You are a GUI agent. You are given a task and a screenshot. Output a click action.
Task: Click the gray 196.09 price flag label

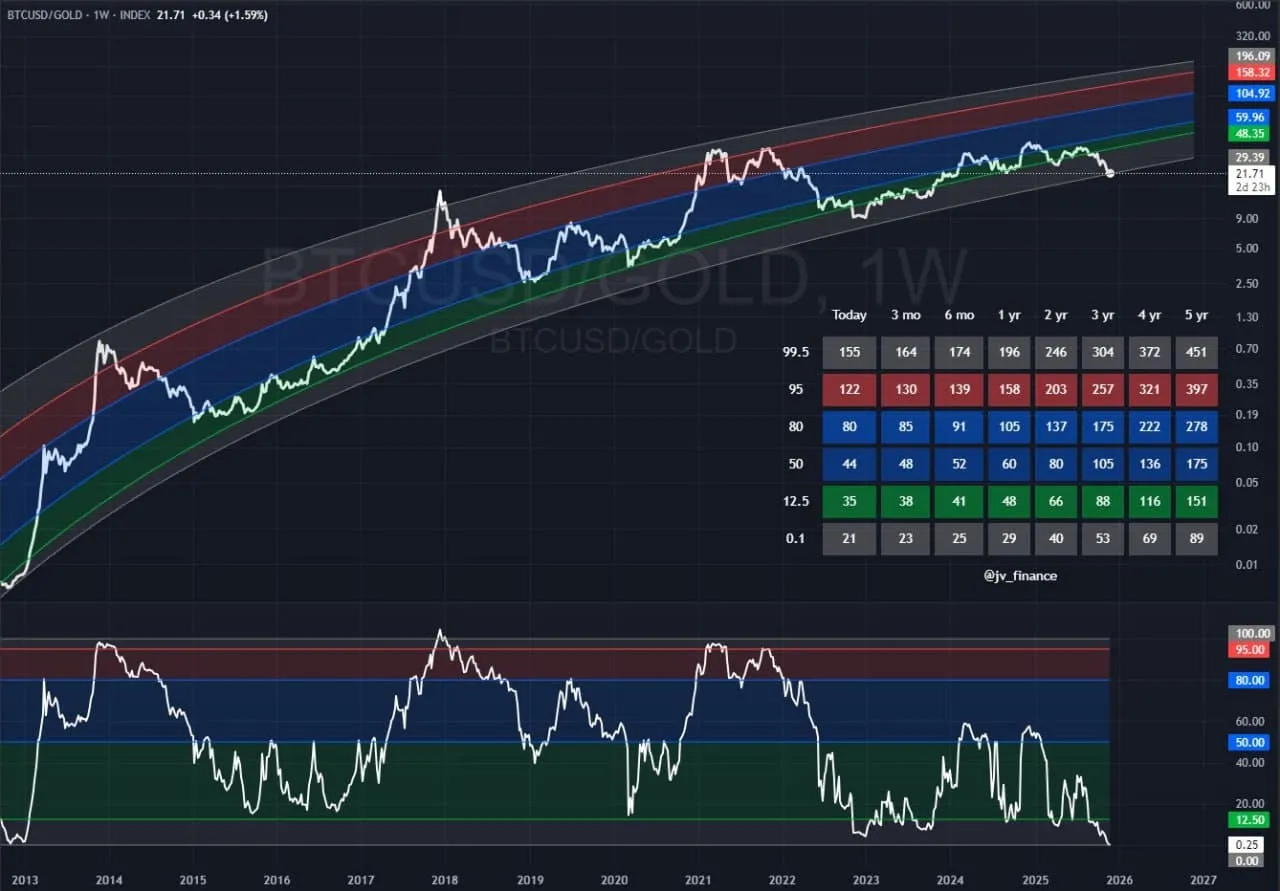[1249, 57]
